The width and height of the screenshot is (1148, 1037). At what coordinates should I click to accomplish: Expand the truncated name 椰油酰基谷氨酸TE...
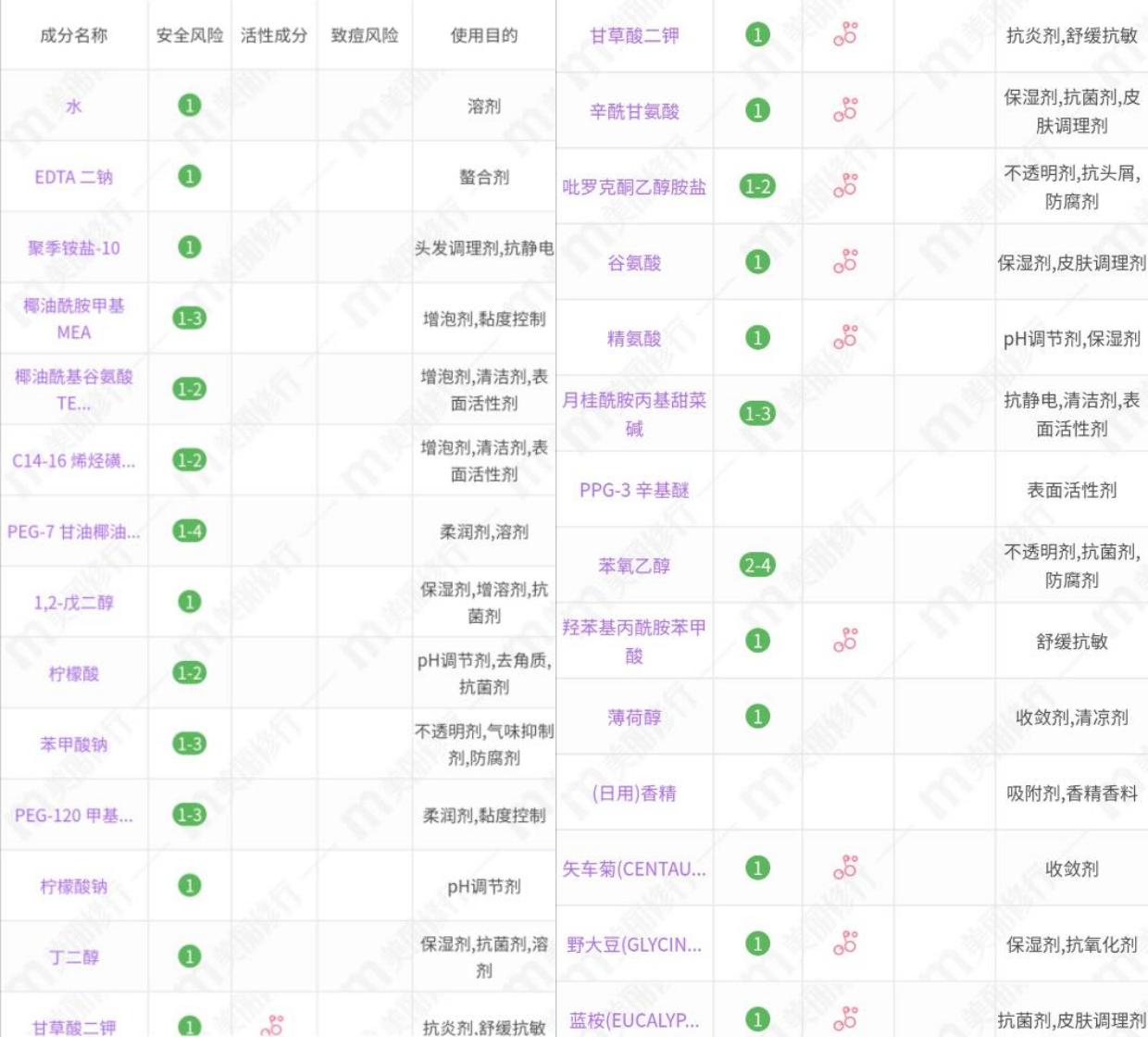coord(73,389)
